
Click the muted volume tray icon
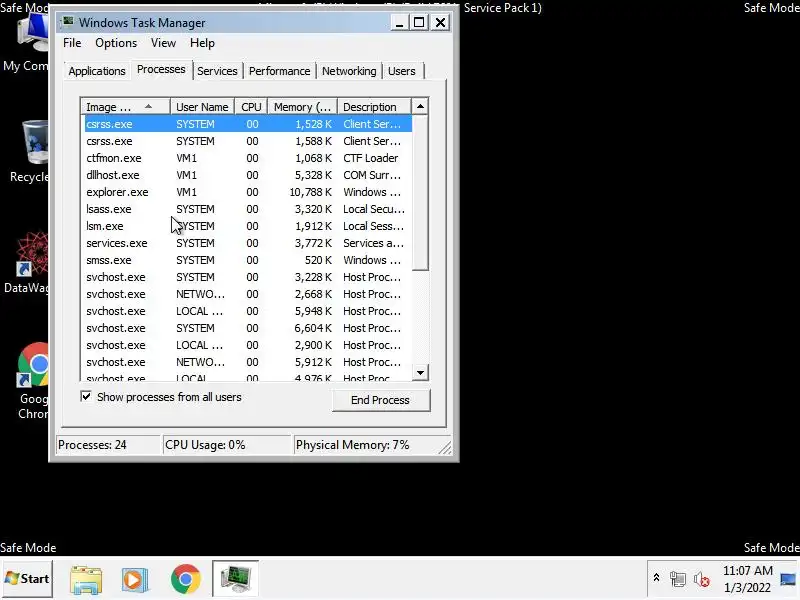pyautogui.click(x=702, y=579)
